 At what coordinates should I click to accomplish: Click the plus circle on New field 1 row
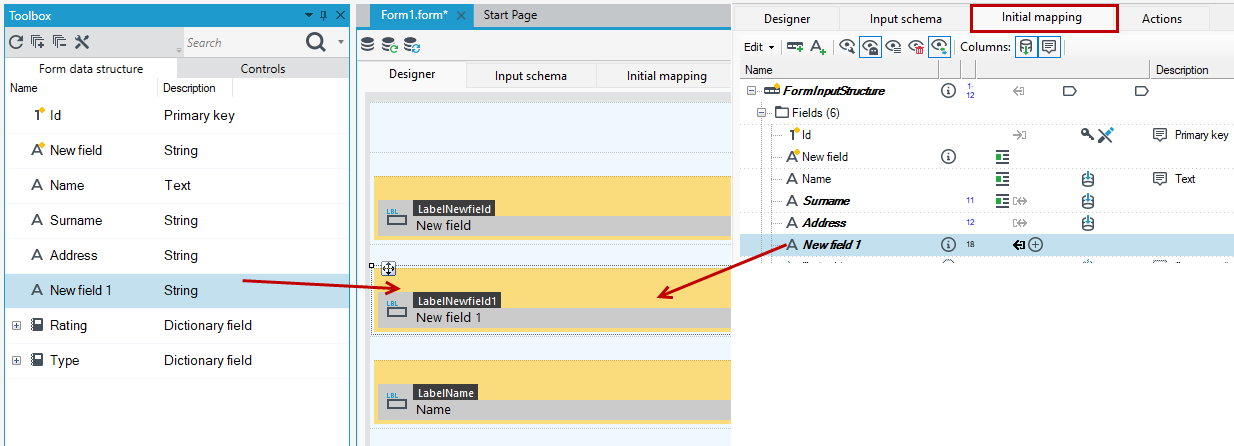(1036, 244)
